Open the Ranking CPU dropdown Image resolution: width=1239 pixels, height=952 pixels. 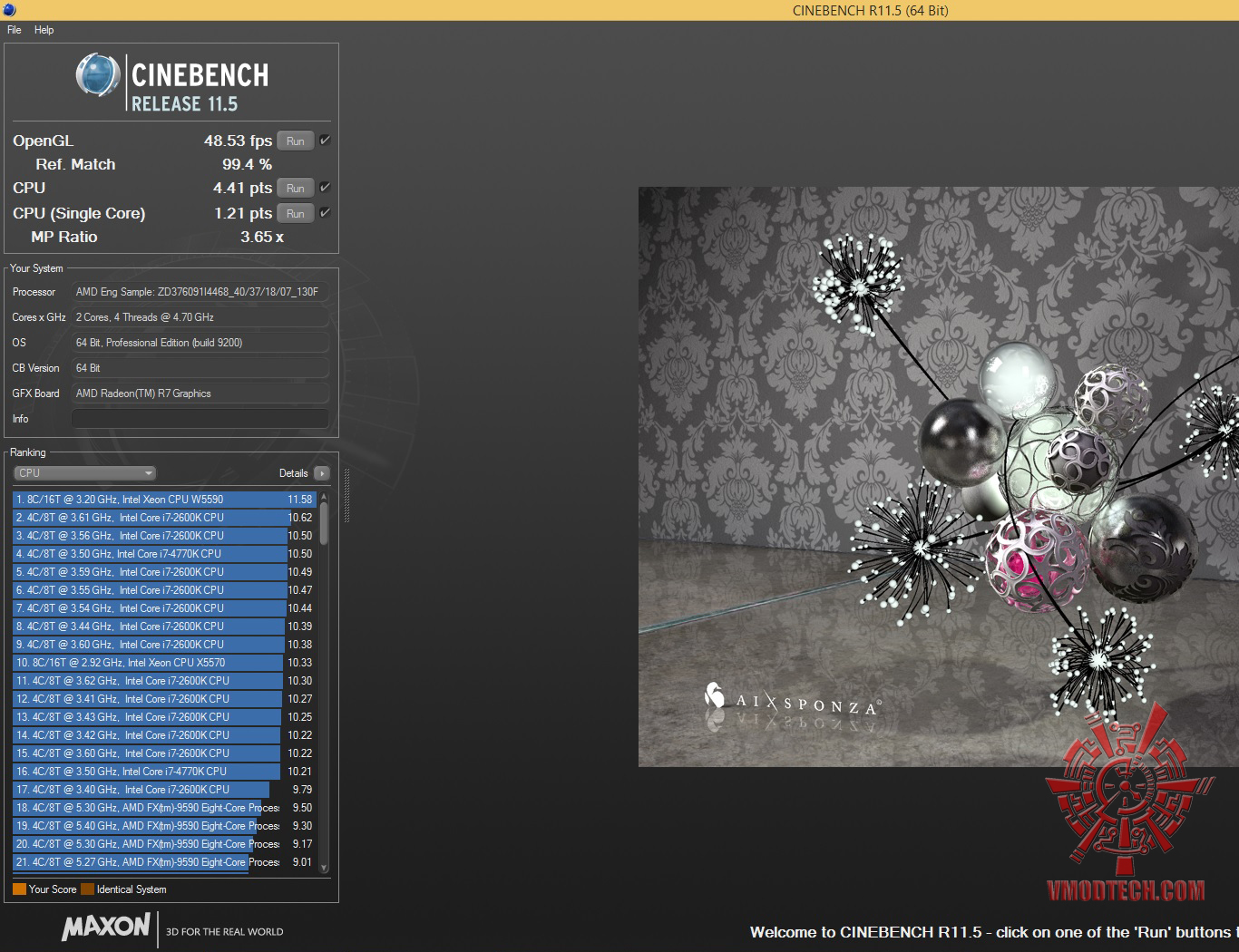pyautogui.click(x=85, y=473)
